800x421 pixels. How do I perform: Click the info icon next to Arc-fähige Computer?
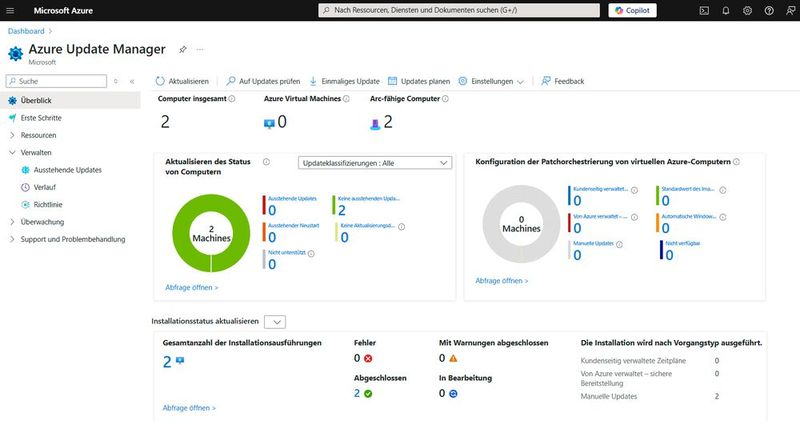[x=445, y=98]
